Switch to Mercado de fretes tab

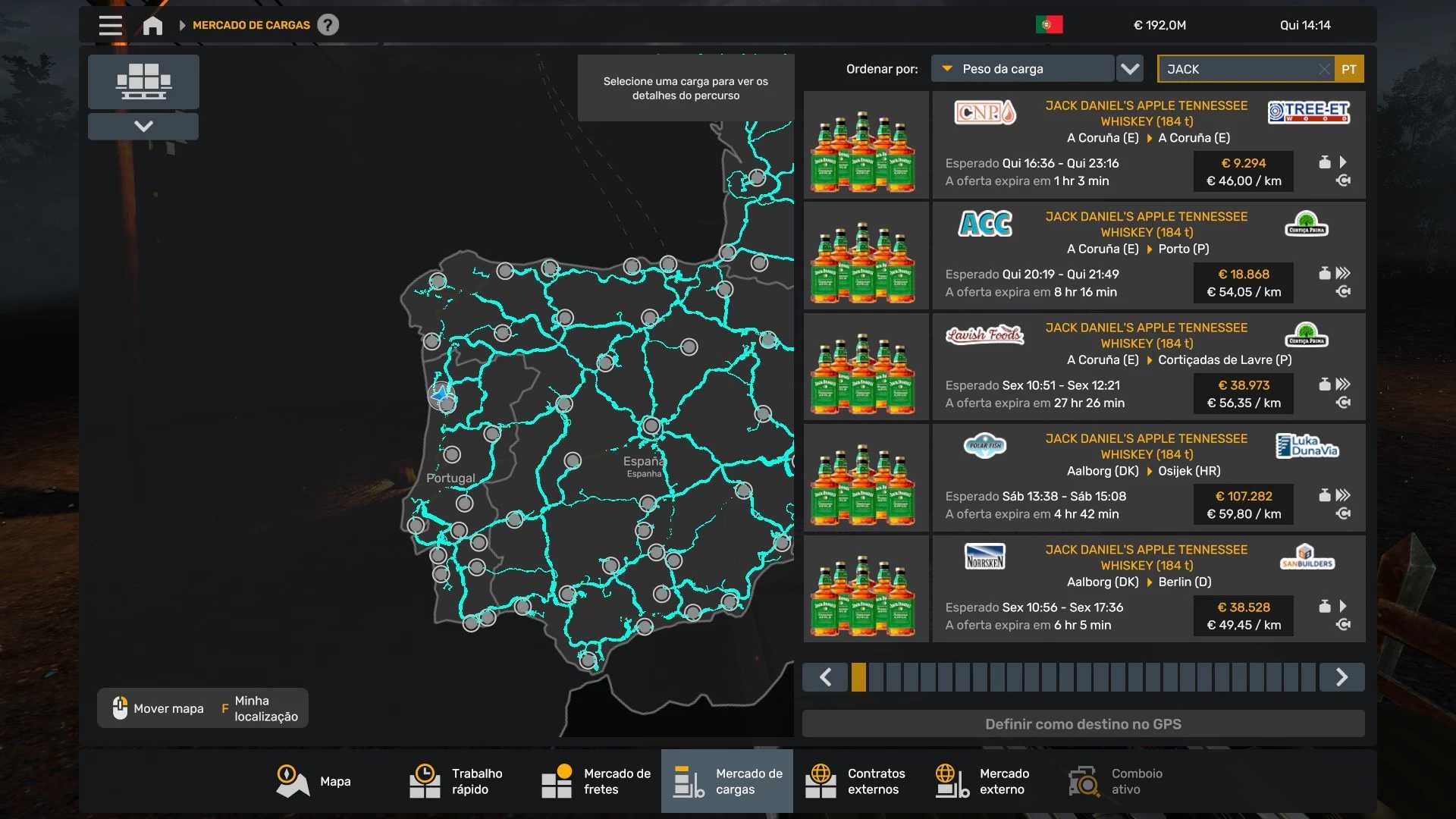tap(596, 781)
